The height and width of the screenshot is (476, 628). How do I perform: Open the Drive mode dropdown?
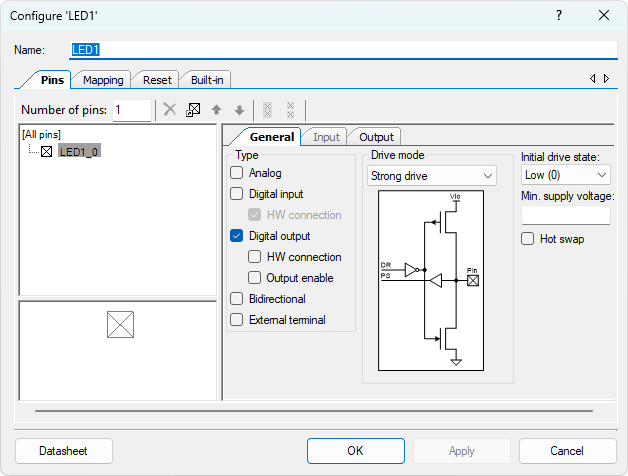[432, 176]
